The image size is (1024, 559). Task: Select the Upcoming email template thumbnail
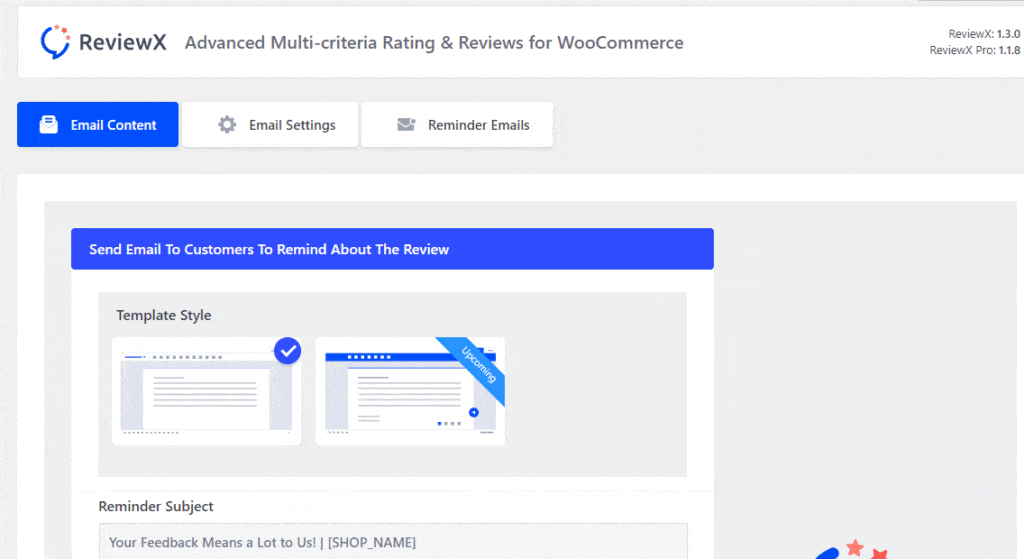click(410, 391)
